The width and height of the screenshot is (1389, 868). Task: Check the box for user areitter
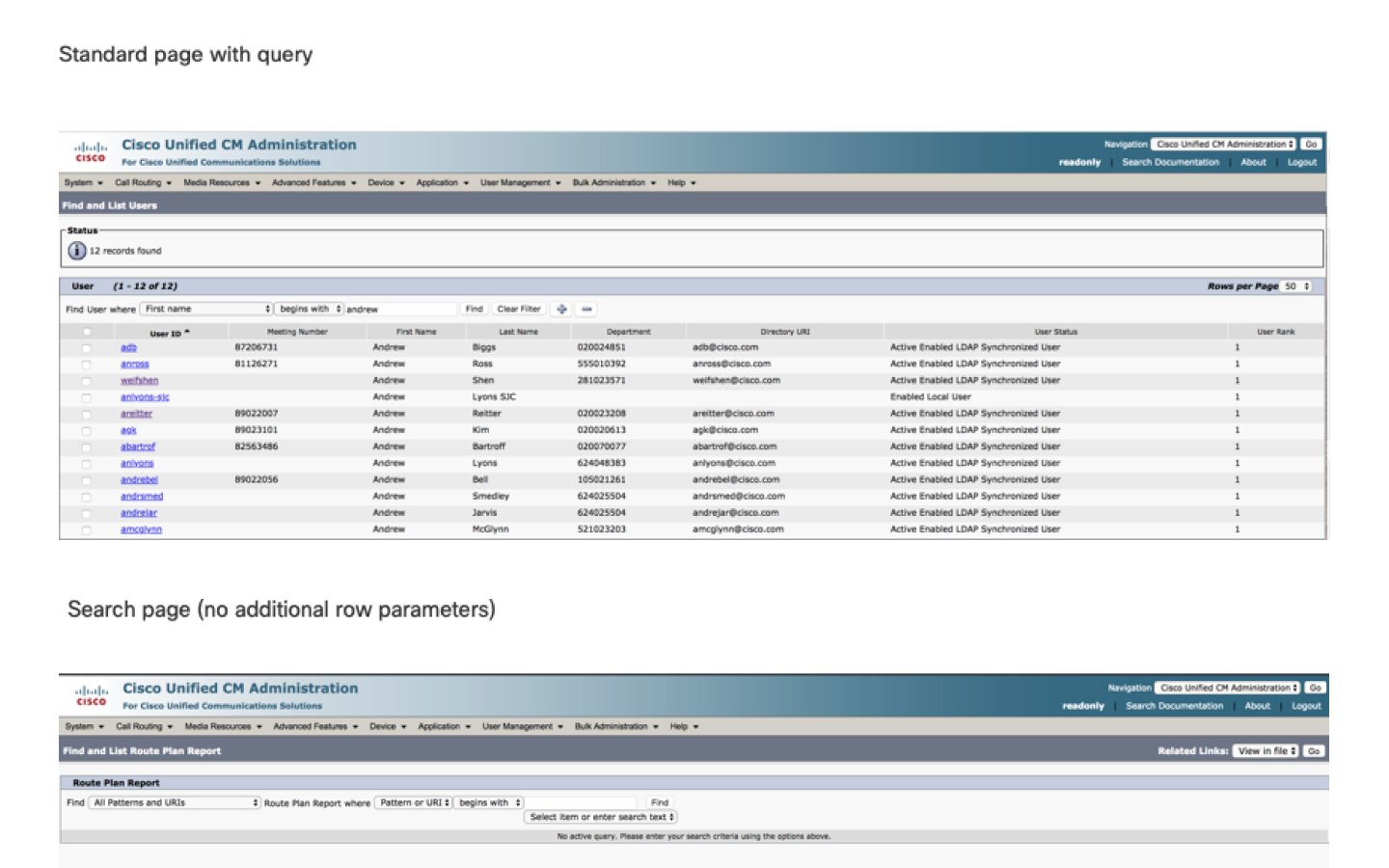tap(87, 414)
